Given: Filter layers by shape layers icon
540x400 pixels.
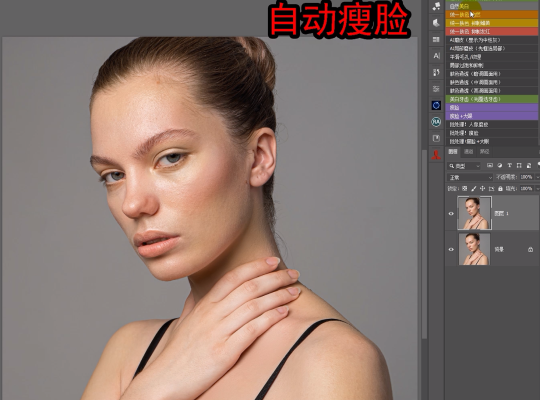Looking at the screenshot, I should point(519,166).
